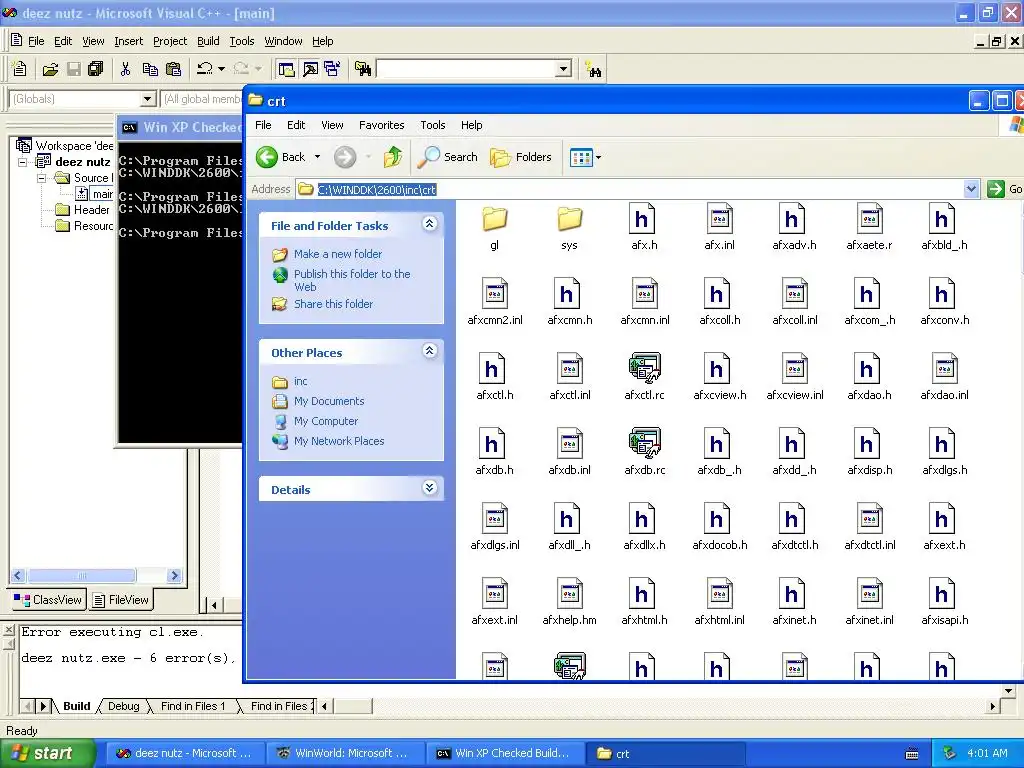Open the Insert menu in Visual C++

(128, 41)
